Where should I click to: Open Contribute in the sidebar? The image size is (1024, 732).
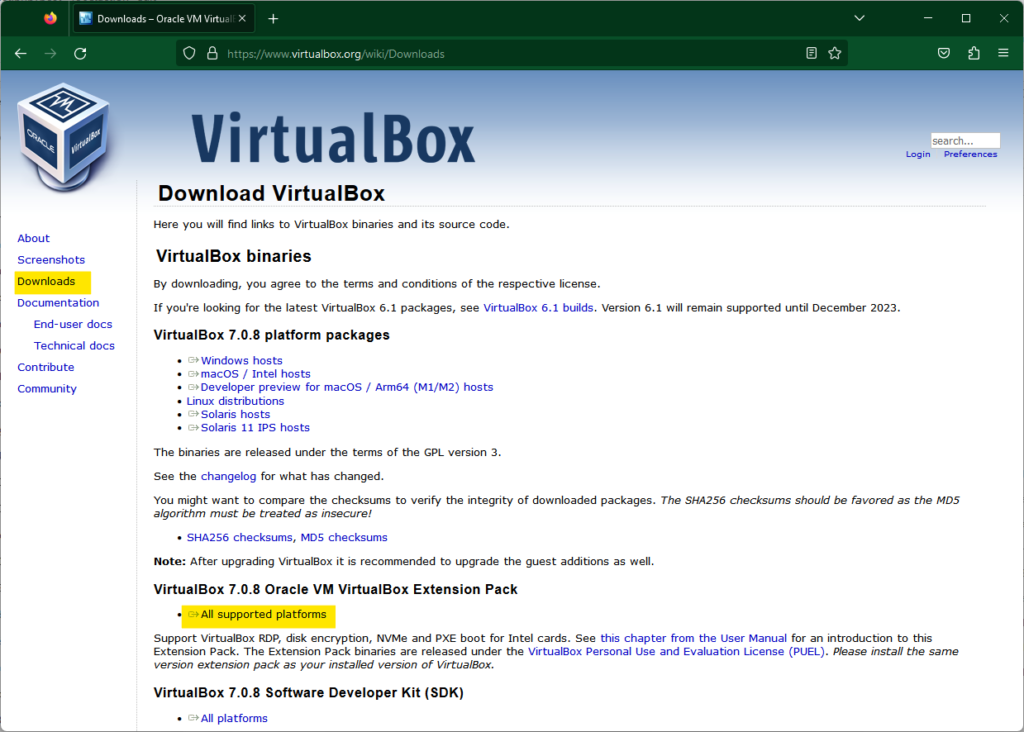[x=46, y=368]
